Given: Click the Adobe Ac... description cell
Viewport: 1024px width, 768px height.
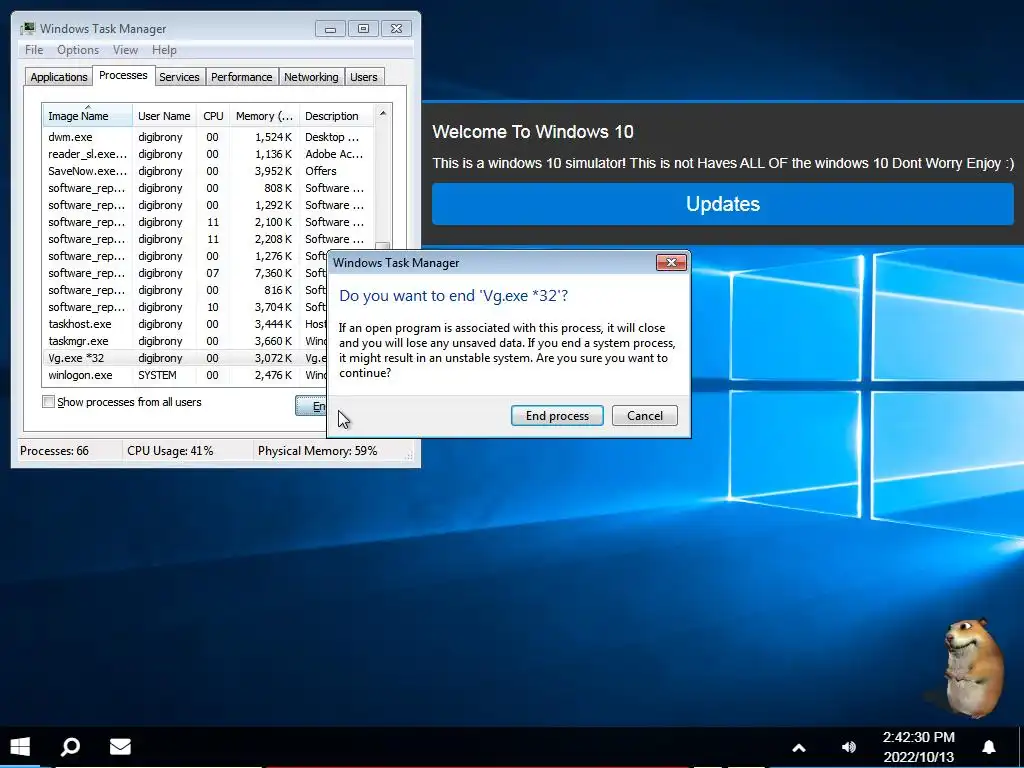Looking at the screenshot, I should coord(334,154).
